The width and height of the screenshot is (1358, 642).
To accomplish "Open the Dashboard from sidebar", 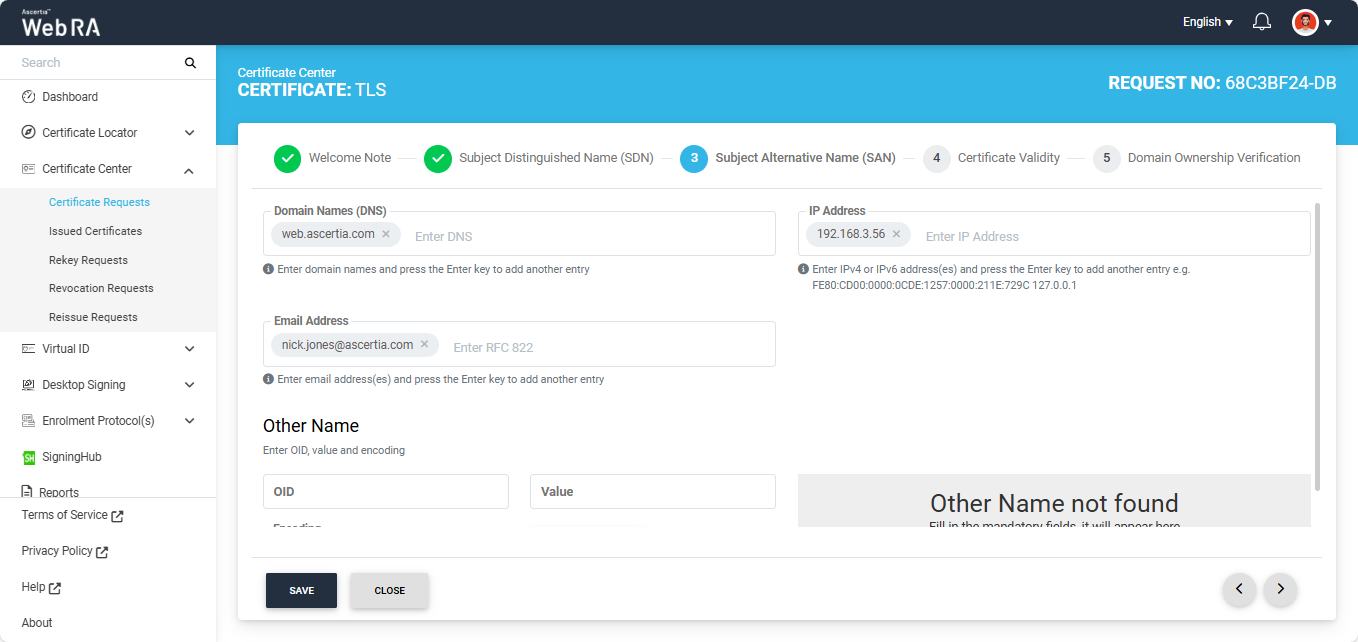I will pos(69,97).
